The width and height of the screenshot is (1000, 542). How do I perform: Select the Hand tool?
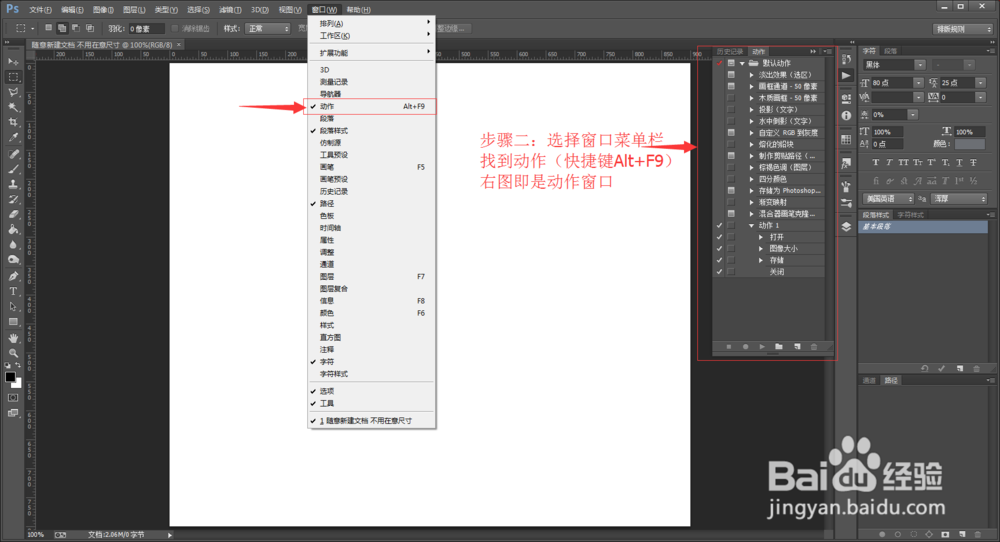[13, 338]
